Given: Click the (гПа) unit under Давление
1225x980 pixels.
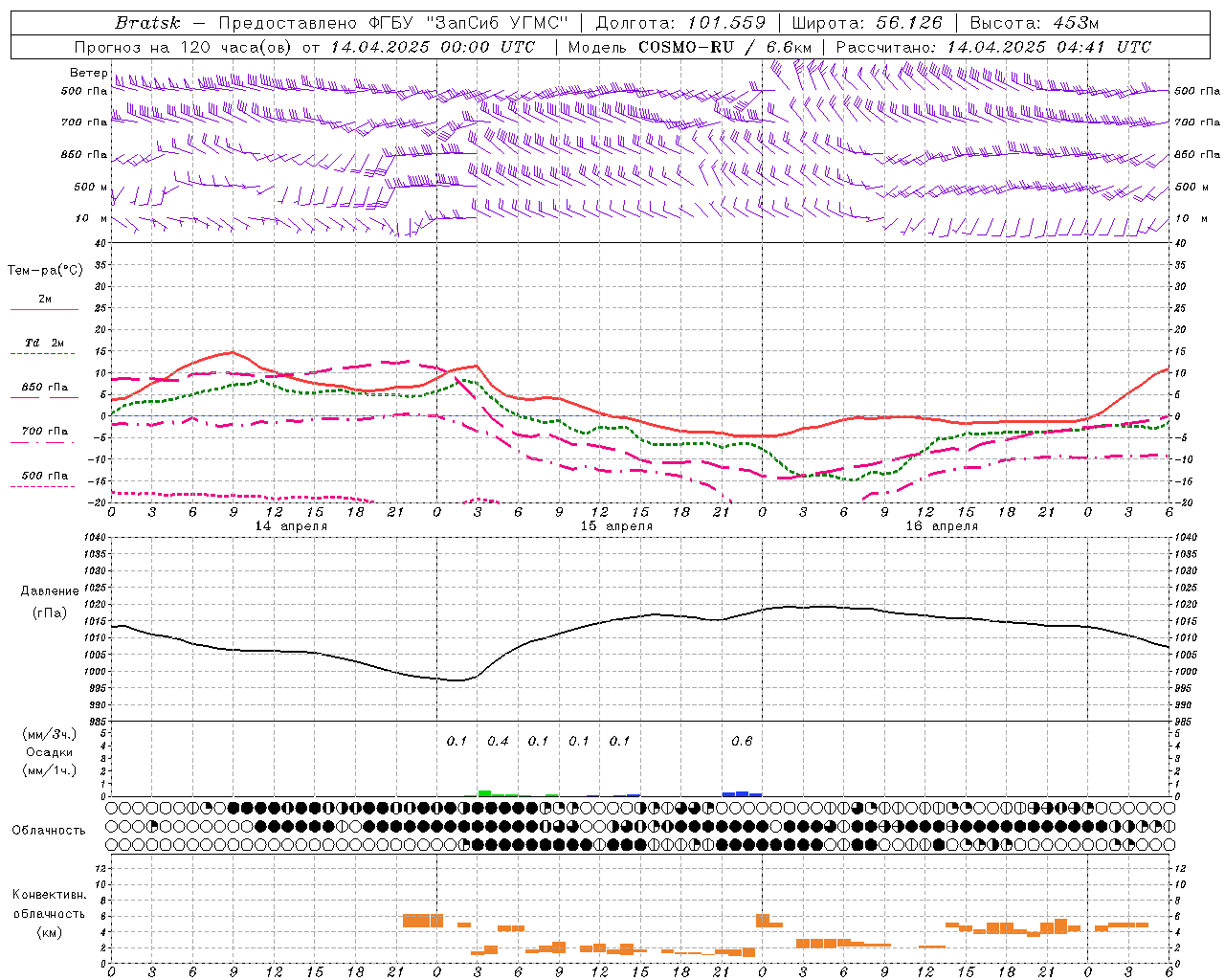Looking at the screenshot, I should pos(48,613).
